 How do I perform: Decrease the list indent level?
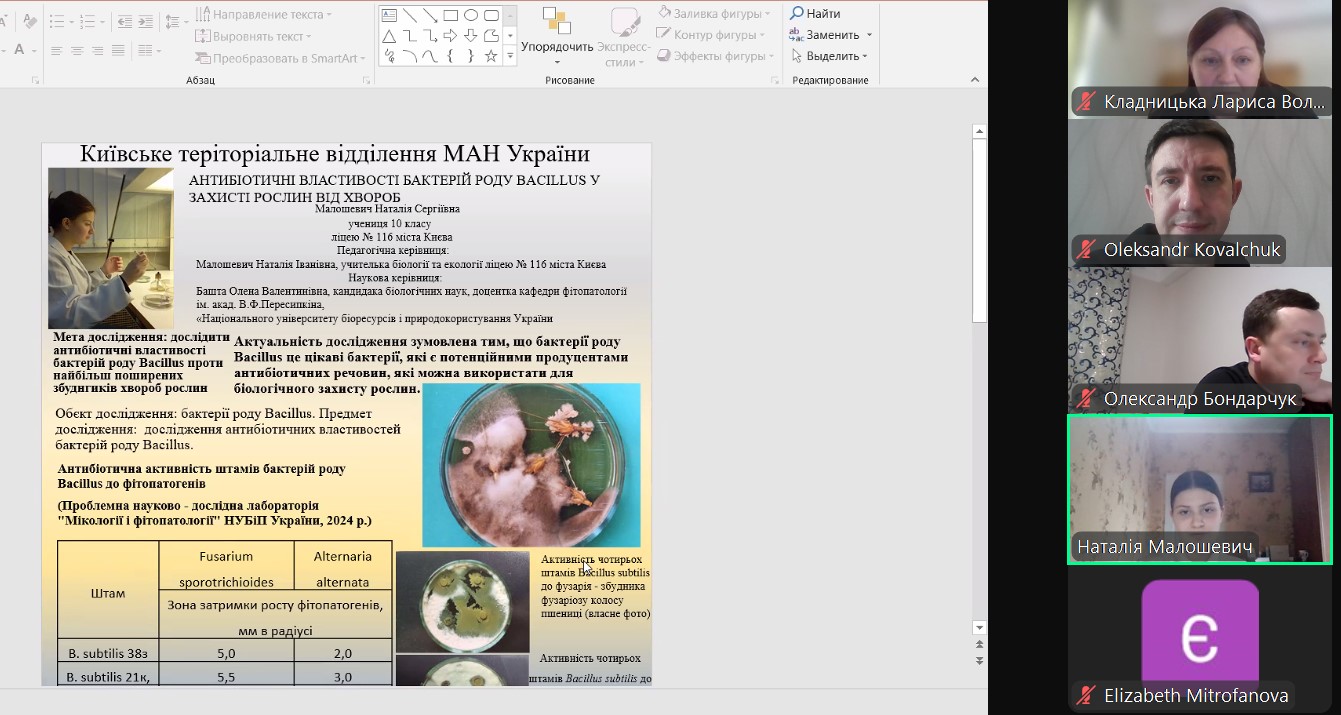click(124, 21)
